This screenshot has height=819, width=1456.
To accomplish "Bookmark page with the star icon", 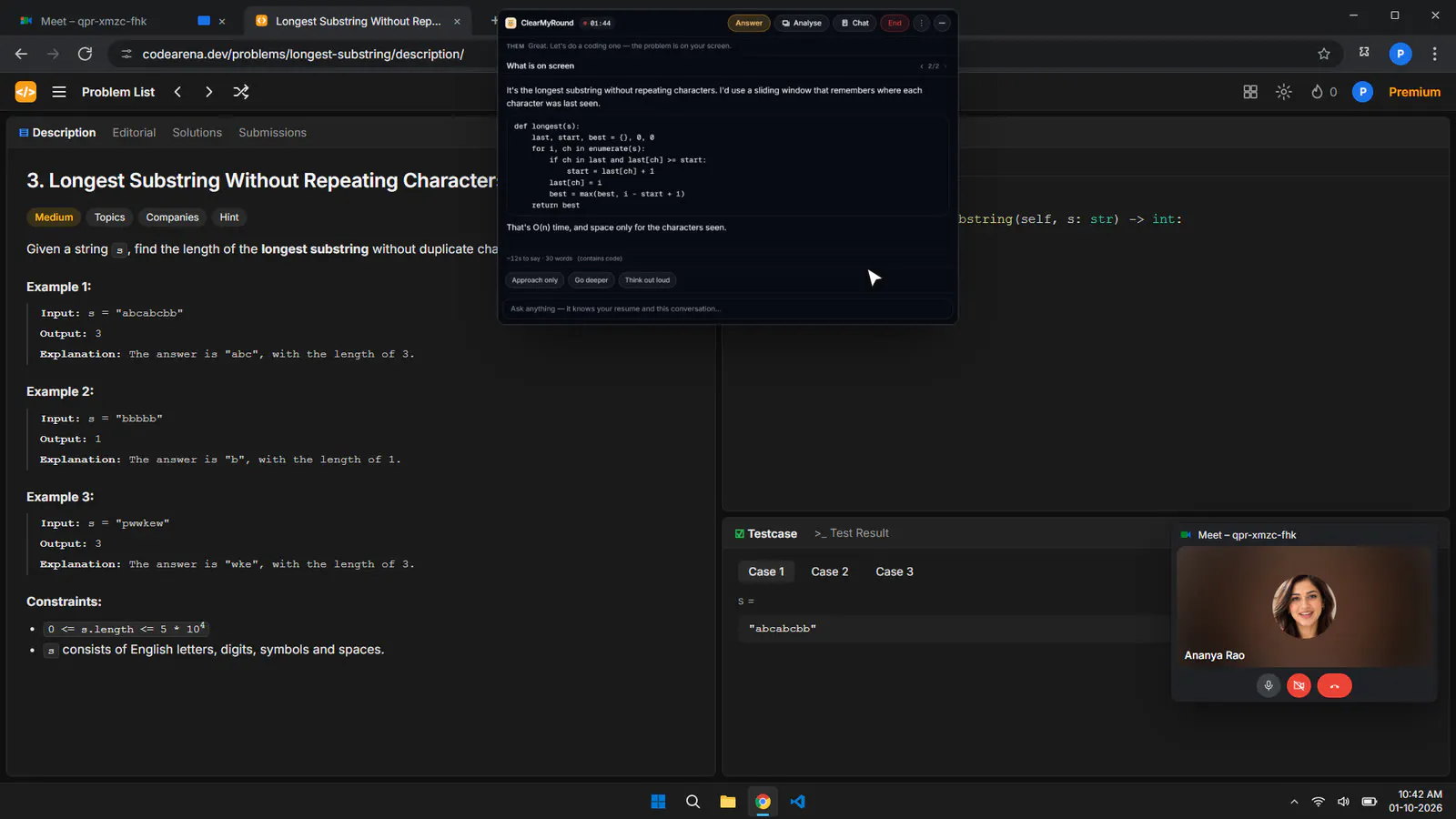I will [x=1324, y=54].
